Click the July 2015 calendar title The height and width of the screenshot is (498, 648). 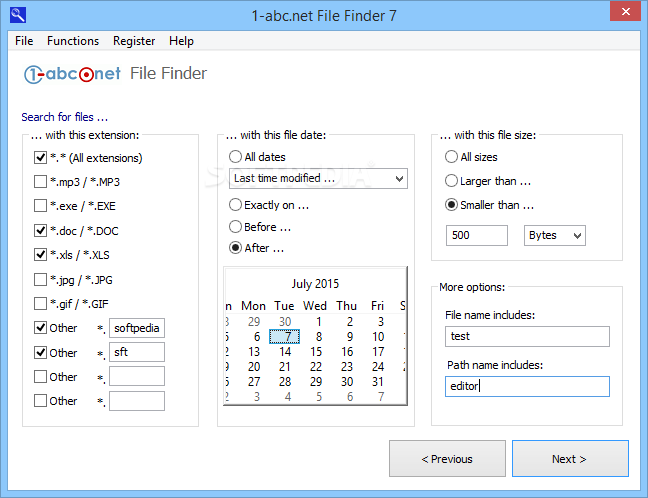click(x=315, y=284)
